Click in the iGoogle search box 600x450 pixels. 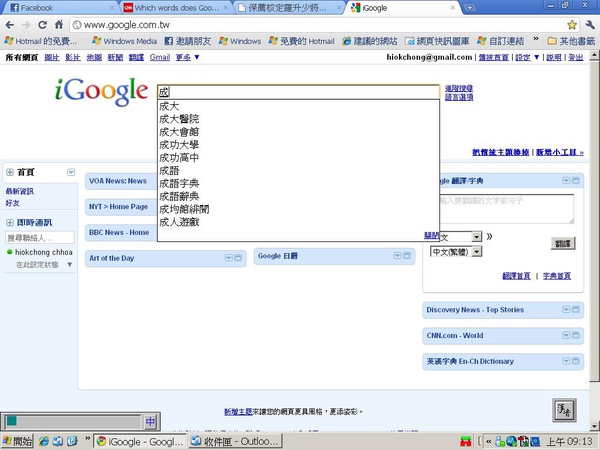[x=298, y=92]
